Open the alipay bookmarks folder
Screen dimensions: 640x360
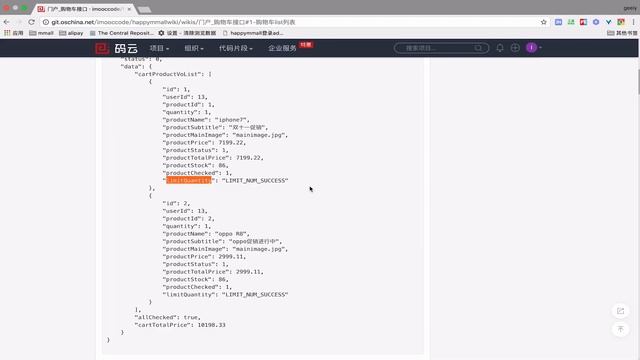coord(71,33)
